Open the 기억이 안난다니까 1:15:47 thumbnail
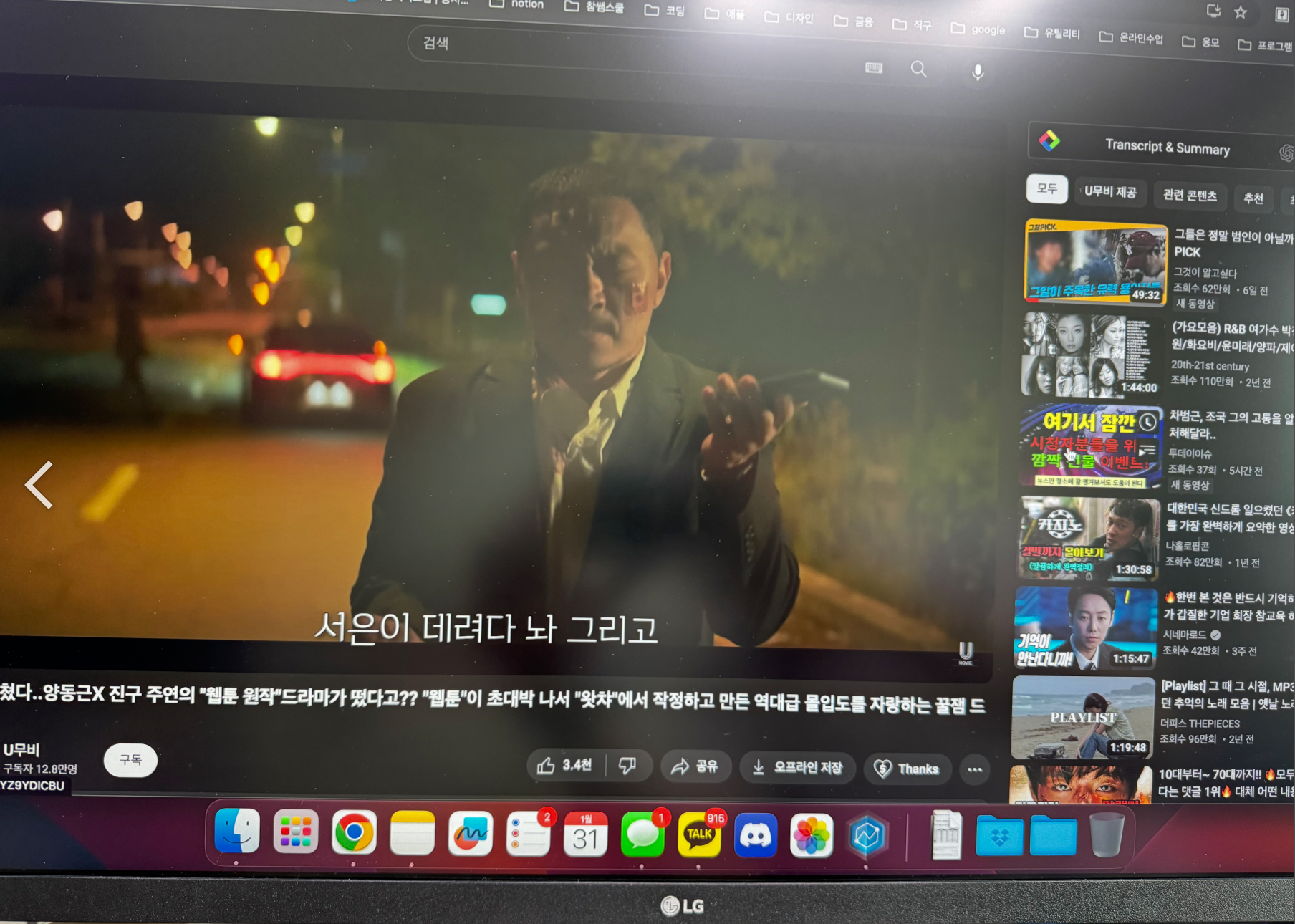Viewport: 1295px width, 924px height. [x=1085, y=628]
